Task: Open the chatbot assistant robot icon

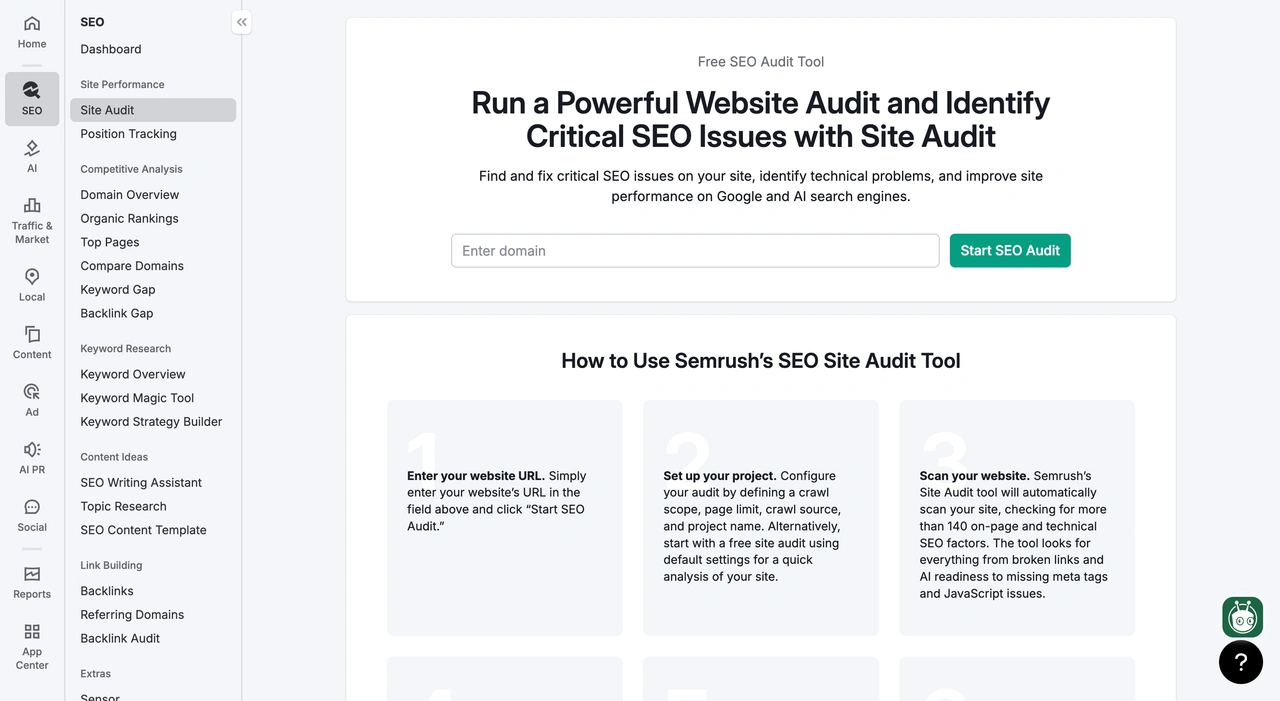Action: [x=1242, y=618]
